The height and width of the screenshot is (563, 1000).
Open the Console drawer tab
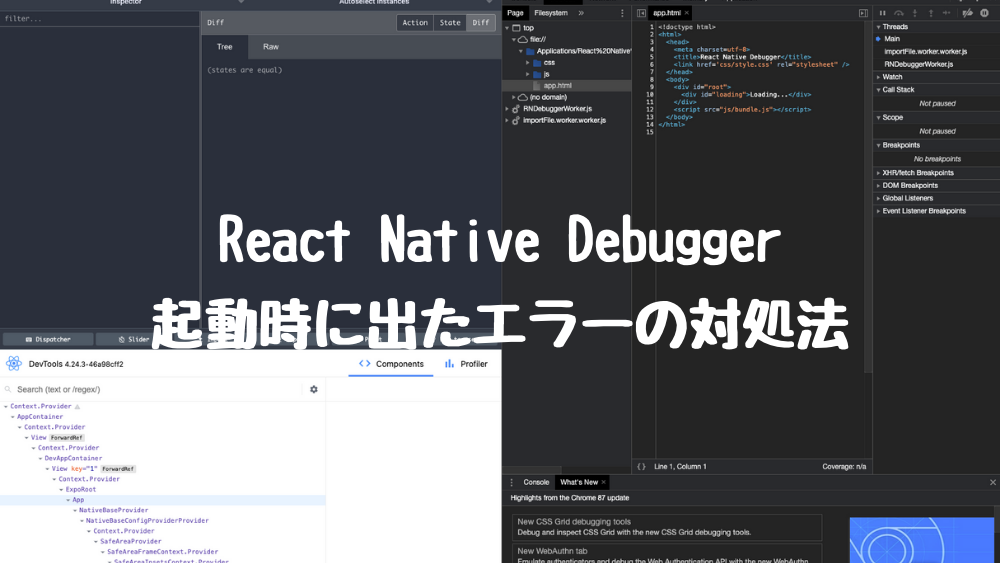click(x=536, y=483)
